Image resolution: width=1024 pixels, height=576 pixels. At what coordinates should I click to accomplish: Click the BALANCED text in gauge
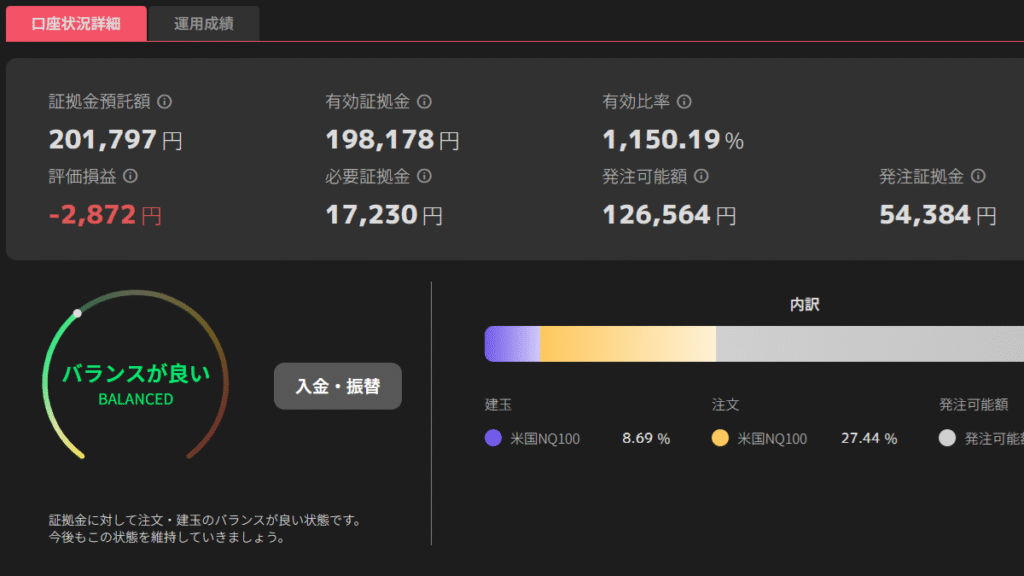click(136, 399)
